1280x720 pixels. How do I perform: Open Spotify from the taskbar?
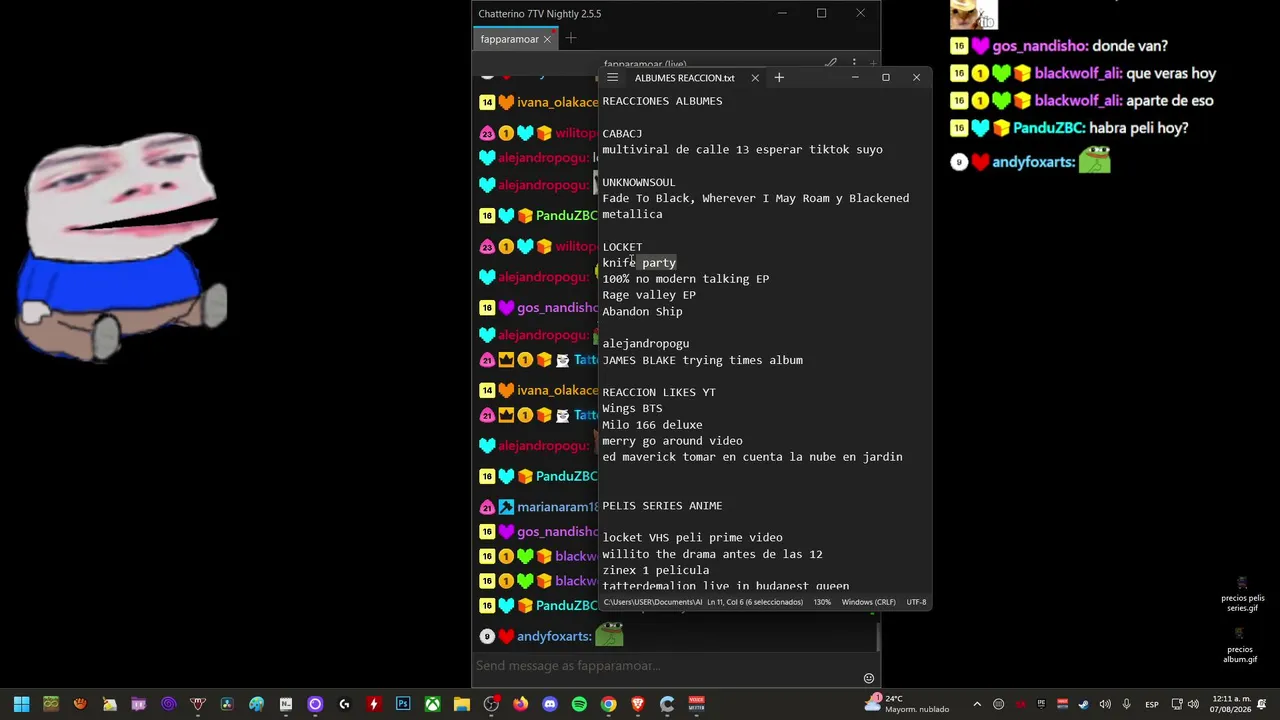tap(579, 704)
